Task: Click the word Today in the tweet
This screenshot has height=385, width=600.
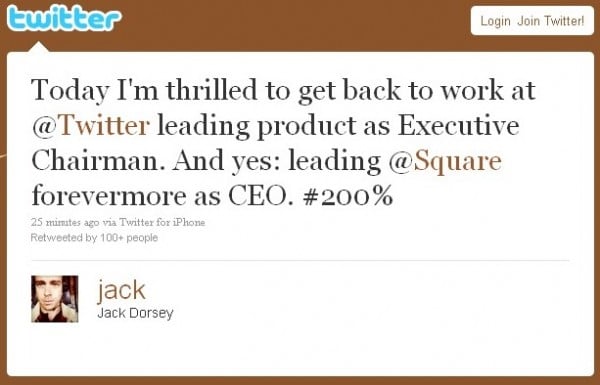Action: [70, 91]
